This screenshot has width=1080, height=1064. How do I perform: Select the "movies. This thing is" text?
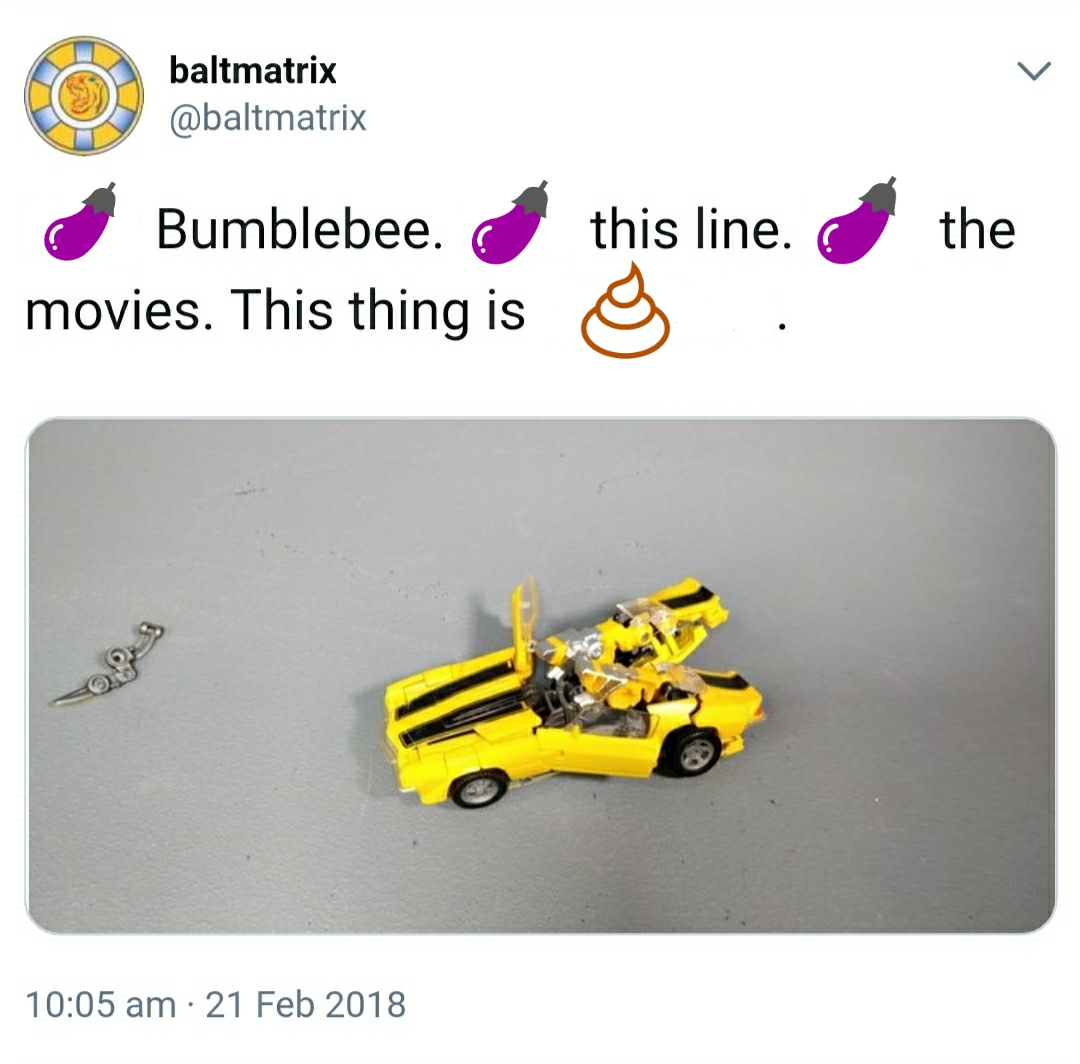click(x=275, y=310)
